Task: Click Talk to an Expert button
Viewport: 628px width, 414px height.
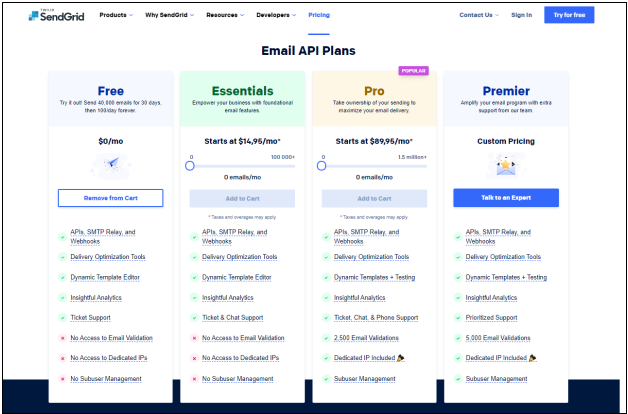Action: point(506,198)
